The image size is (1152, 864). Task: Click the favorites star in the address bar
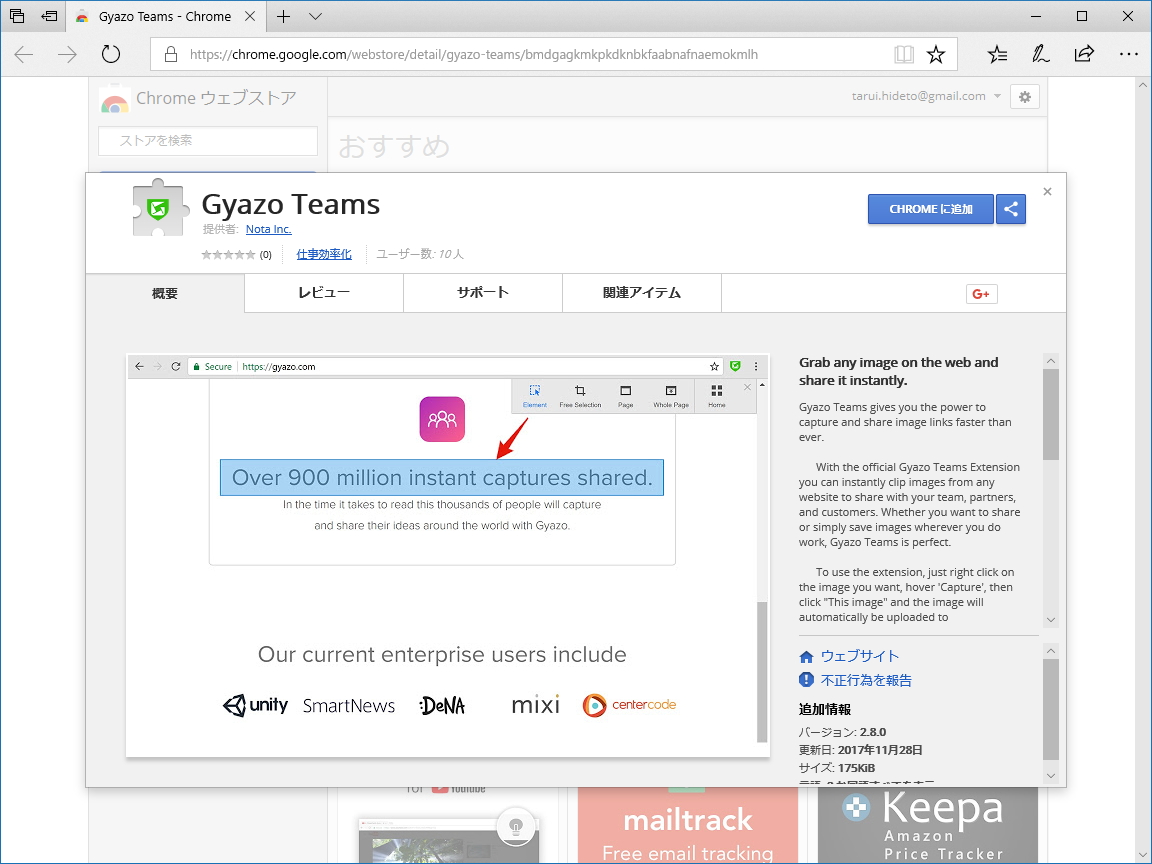click(936, 54)
